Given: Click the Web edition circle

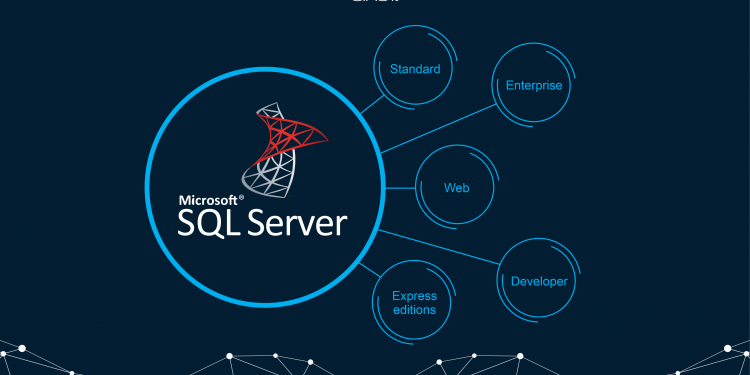Looking at the screenshot, I should click(457, 188).
